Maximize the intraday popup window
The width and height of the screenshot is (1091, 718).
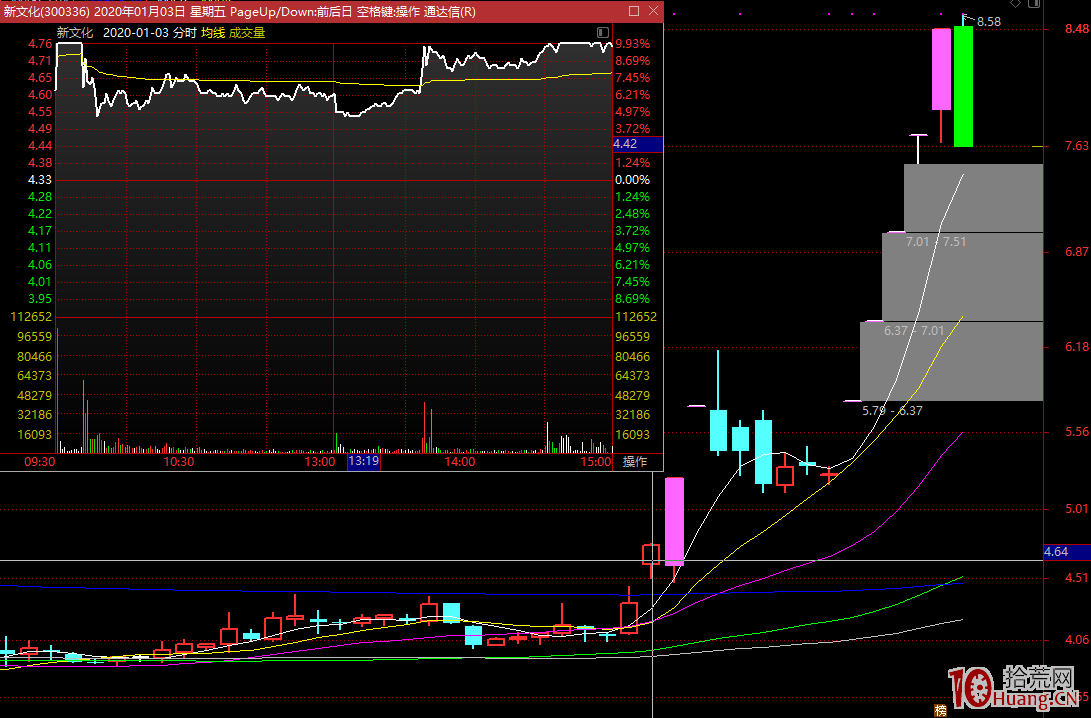(633, 11)
